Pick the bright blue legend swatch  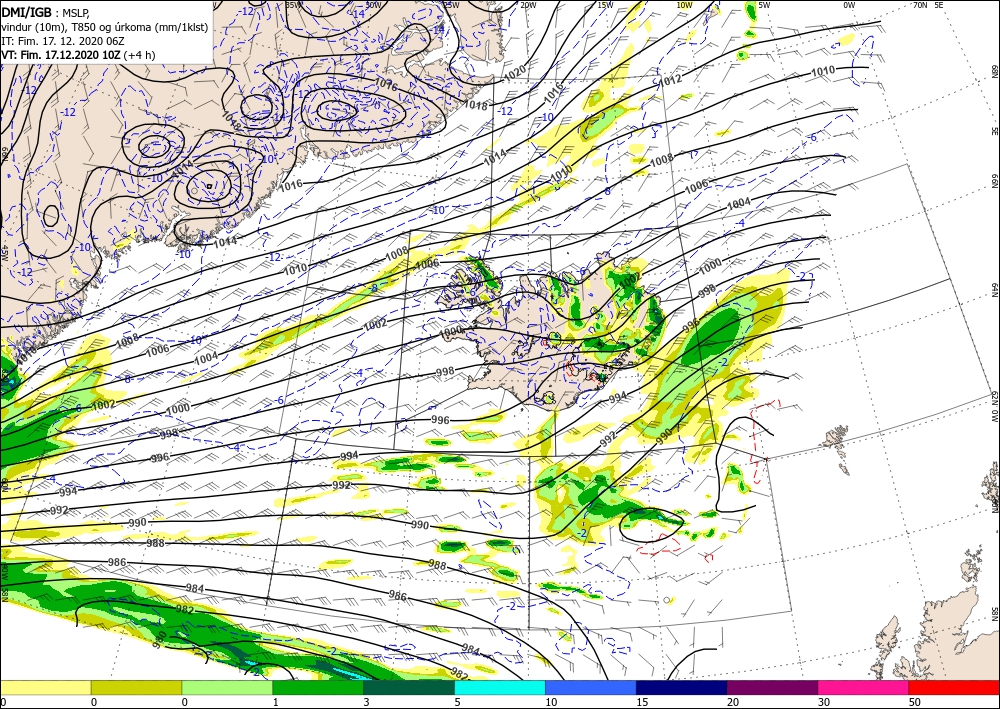(x=591, y=687)
